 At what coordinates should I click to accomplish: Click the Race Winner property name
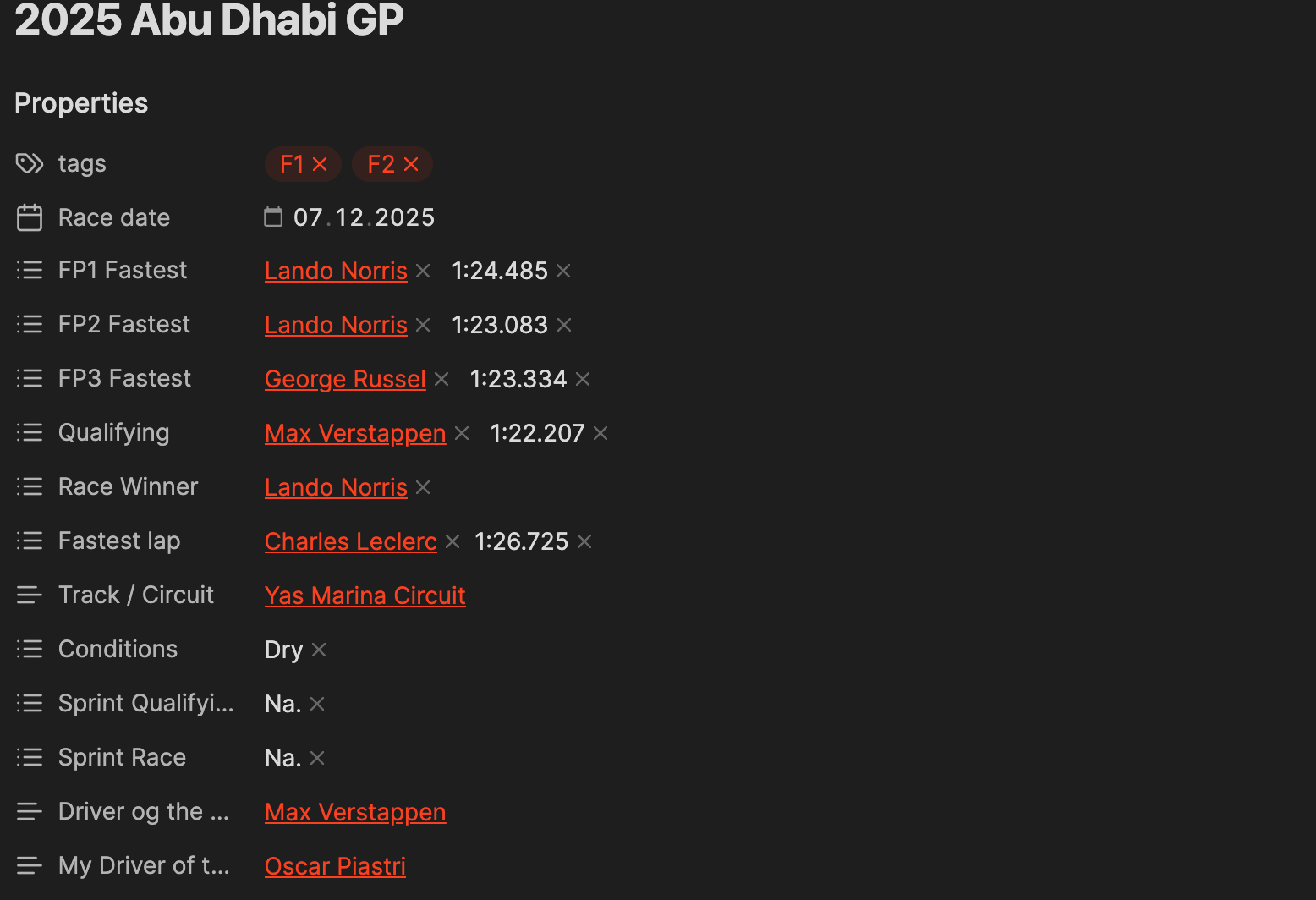tap(128, 486)
